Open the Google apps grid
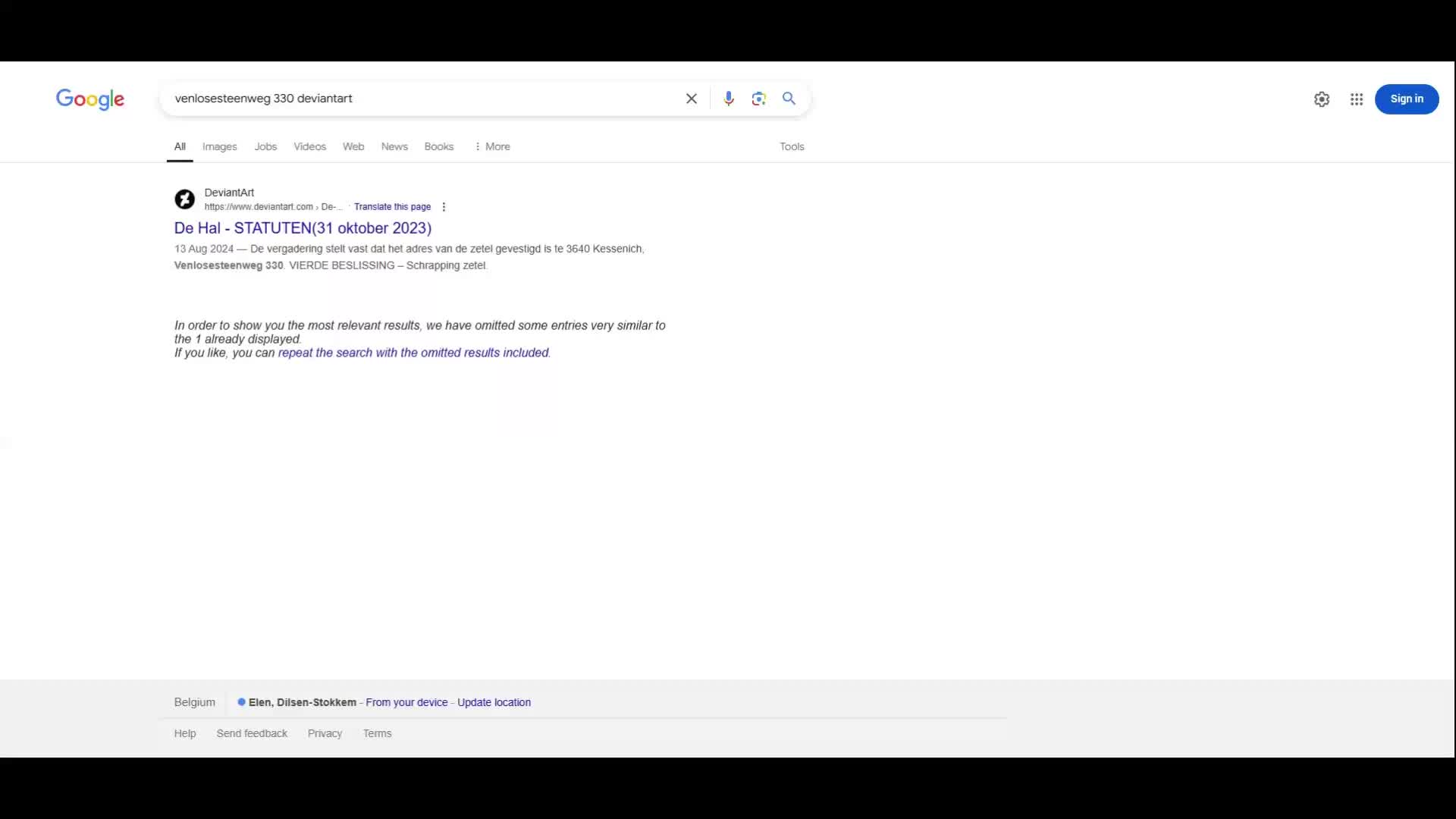Screen dimensions: 1456x819 [x=1357, y=99]
